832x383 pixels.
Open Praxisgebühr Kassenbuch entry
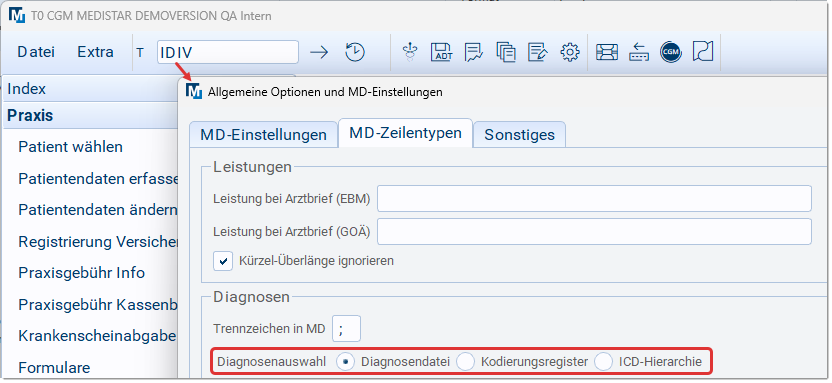point(97,305)
